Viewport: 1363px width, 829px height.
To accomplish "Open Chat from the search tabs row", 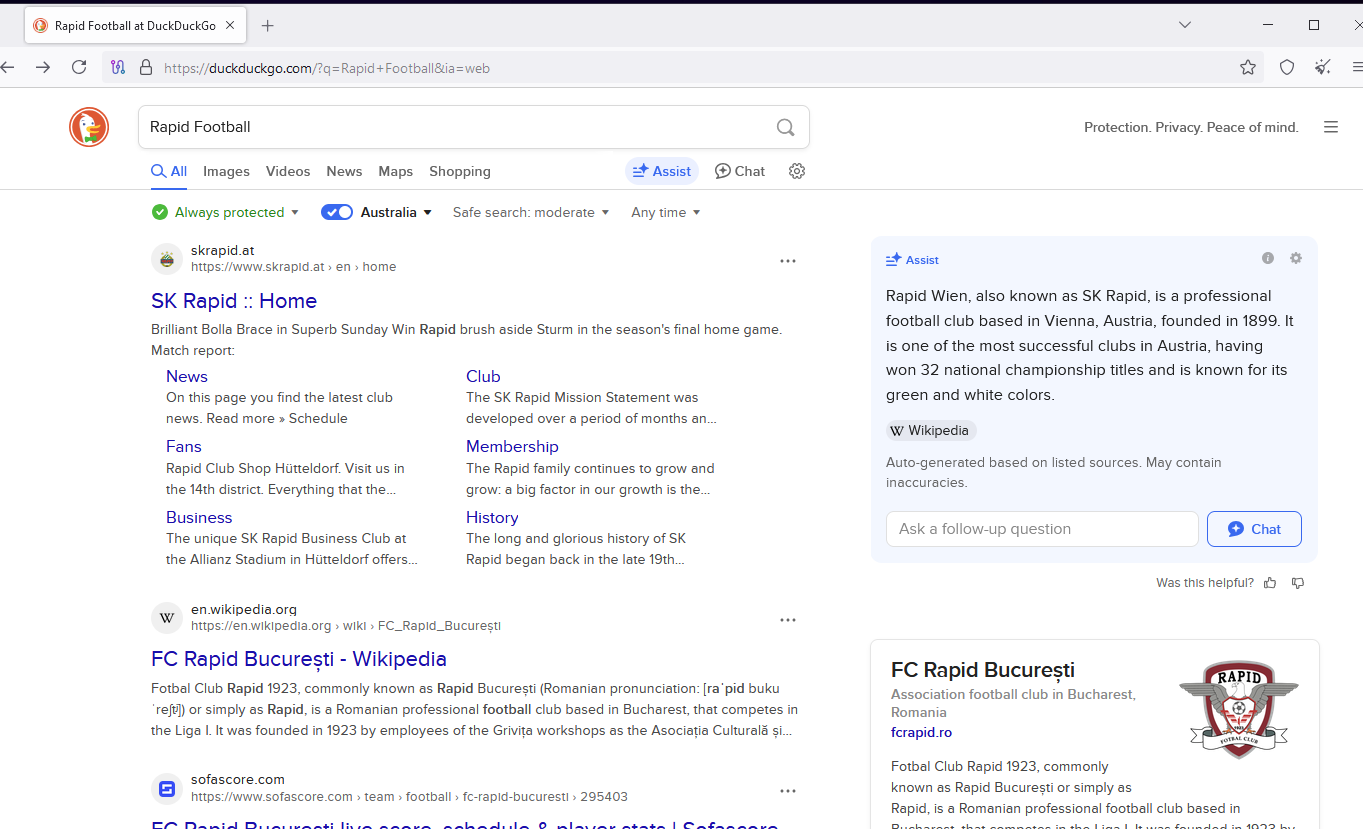I will coord(740,171).
